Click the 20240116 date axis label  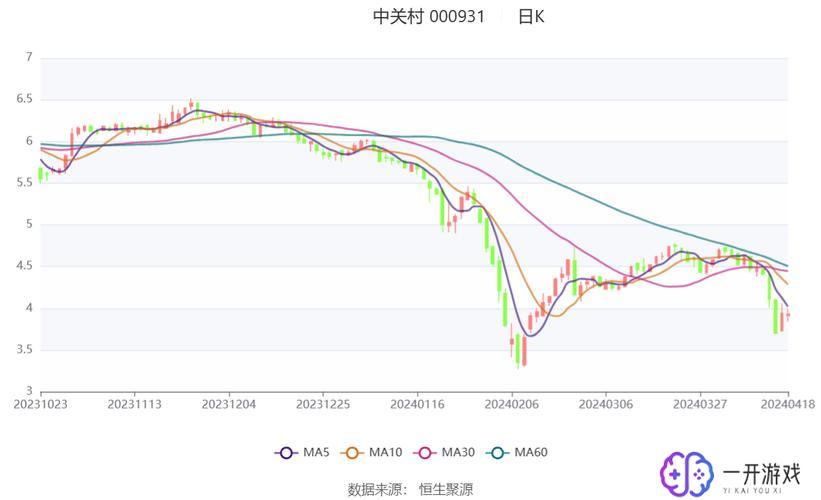pyautogui.click(x=417, y=404)
